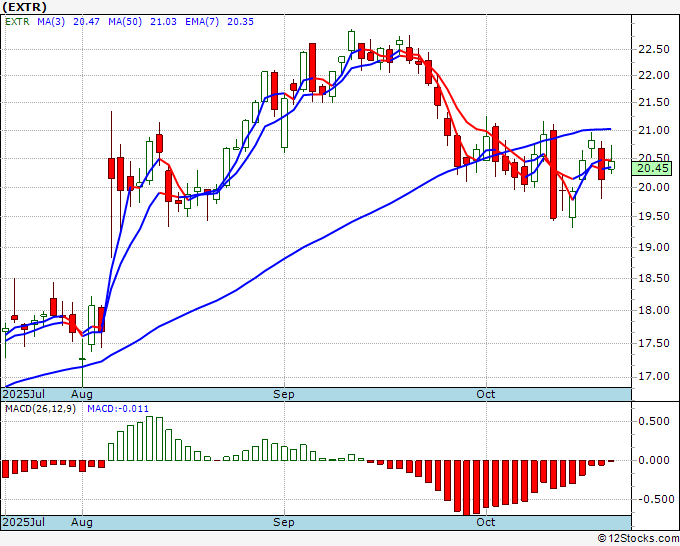The height and width of the screenshot is (546, 680).
Task: Click the 2025Jul label on price chart axis
Action: pyautogui.click(x=24, y=394)
